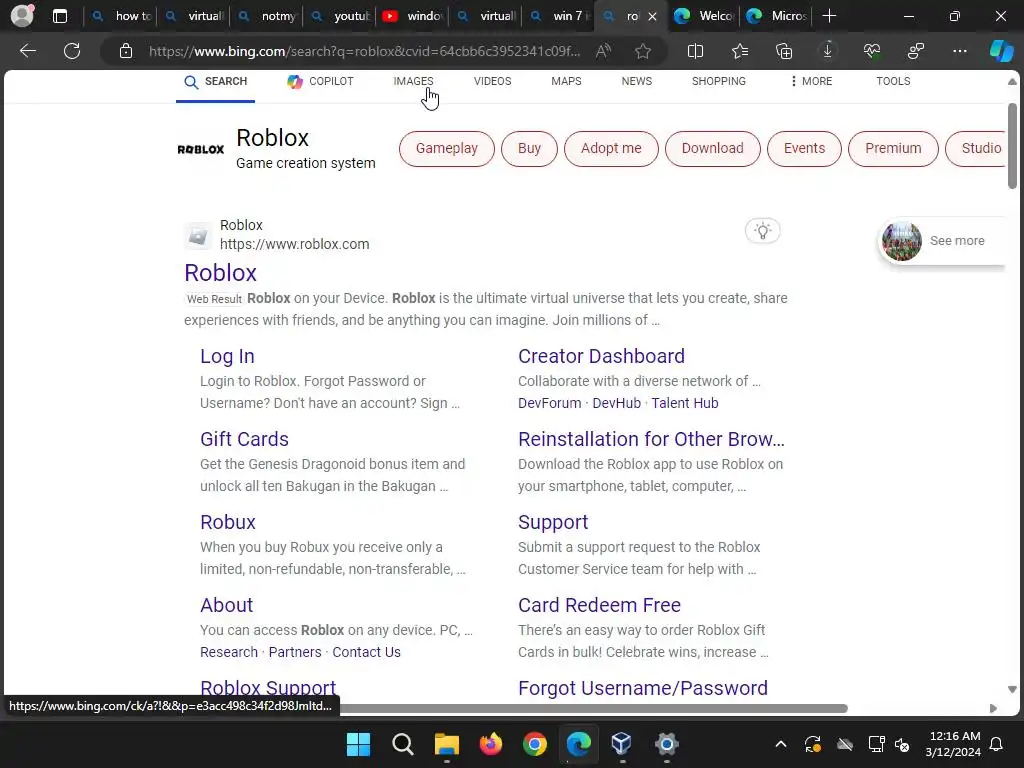
Task: Click the Adopt me suggestion chip
Action: point(611,148)
